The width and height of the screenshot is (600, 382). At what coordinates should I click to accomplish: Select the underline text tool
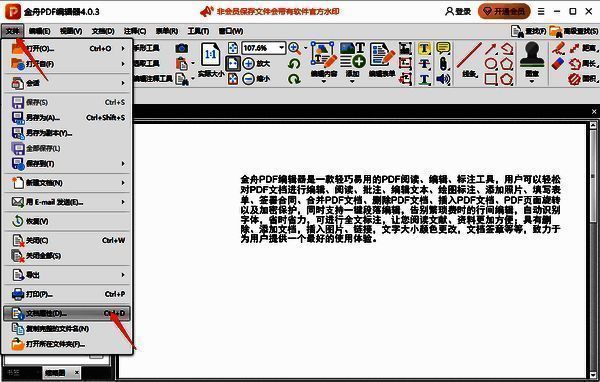click(x=424, y=79)
